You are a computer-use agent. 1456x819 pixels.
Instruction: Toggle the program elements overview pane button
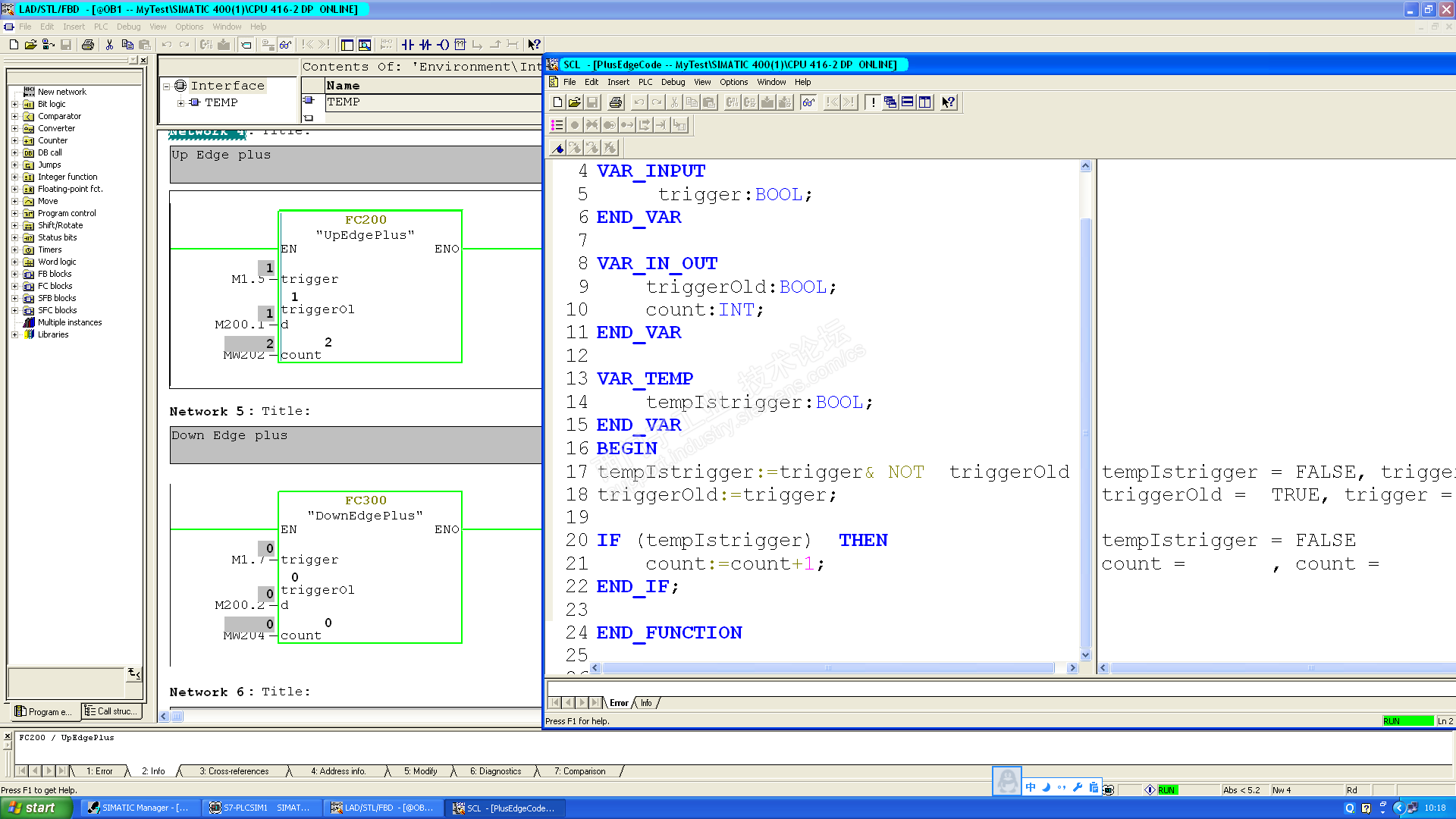[347, 45]
